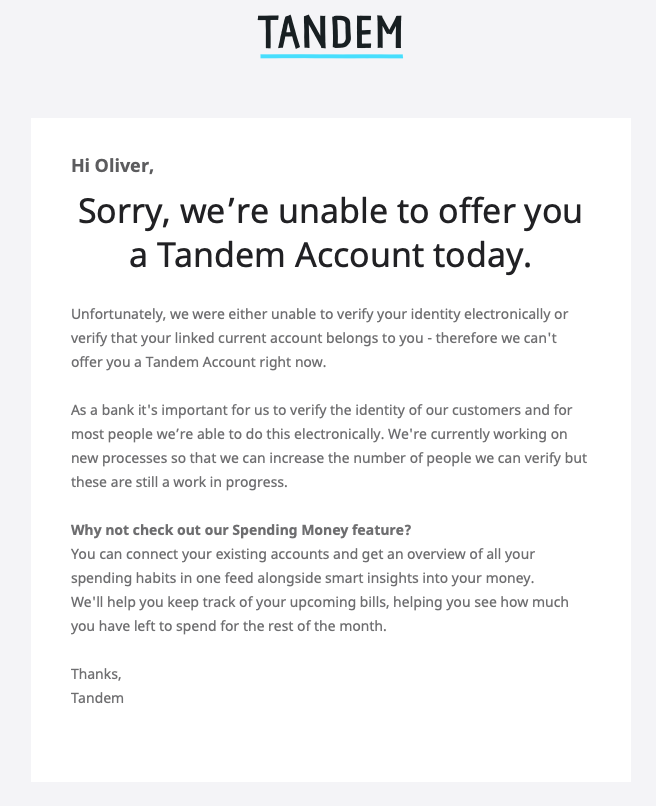The height and width of the screenshot is (806, 656).
Task: Click the line "these are still a work in progress."
Action: [x=179, y=482]
